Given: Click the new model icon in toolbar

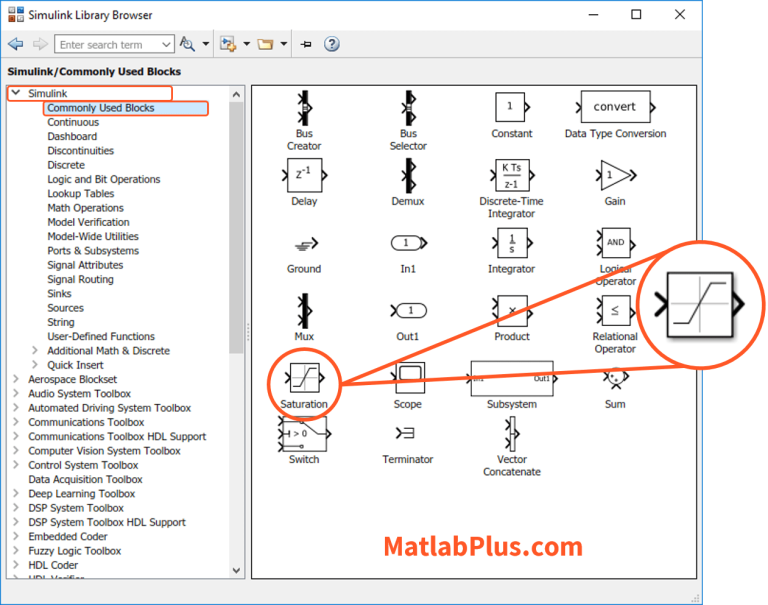Looking at the screenshot, I should point(228,44).
